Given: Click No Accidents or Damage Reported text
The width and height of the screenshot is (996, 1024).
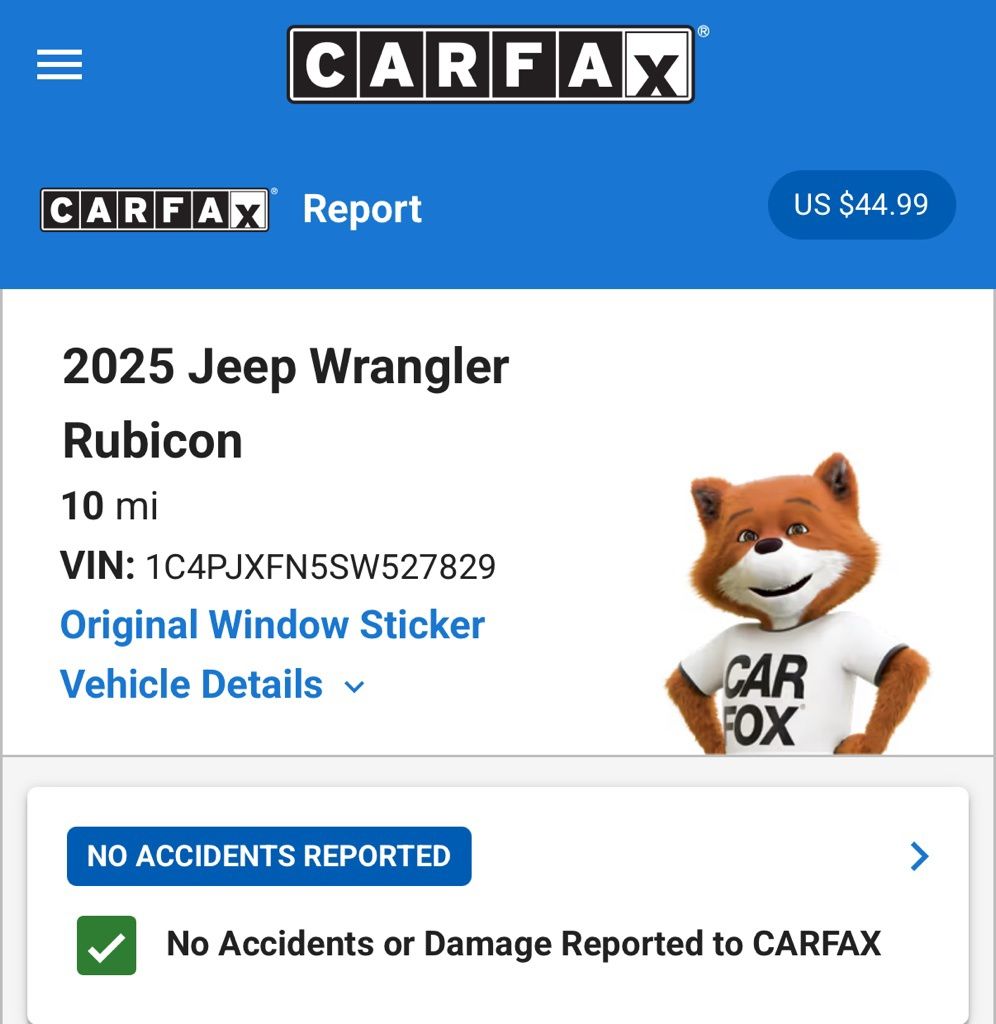Looking at the screenshot, I should [524, 944].
